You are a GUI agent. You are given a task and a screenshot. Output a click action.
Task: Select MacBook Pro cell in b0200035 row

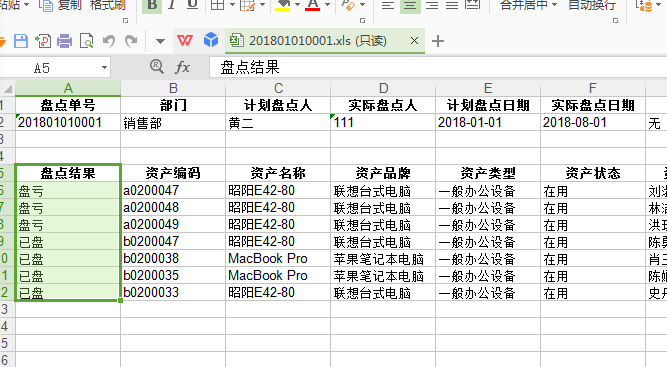tap(278, 276)
